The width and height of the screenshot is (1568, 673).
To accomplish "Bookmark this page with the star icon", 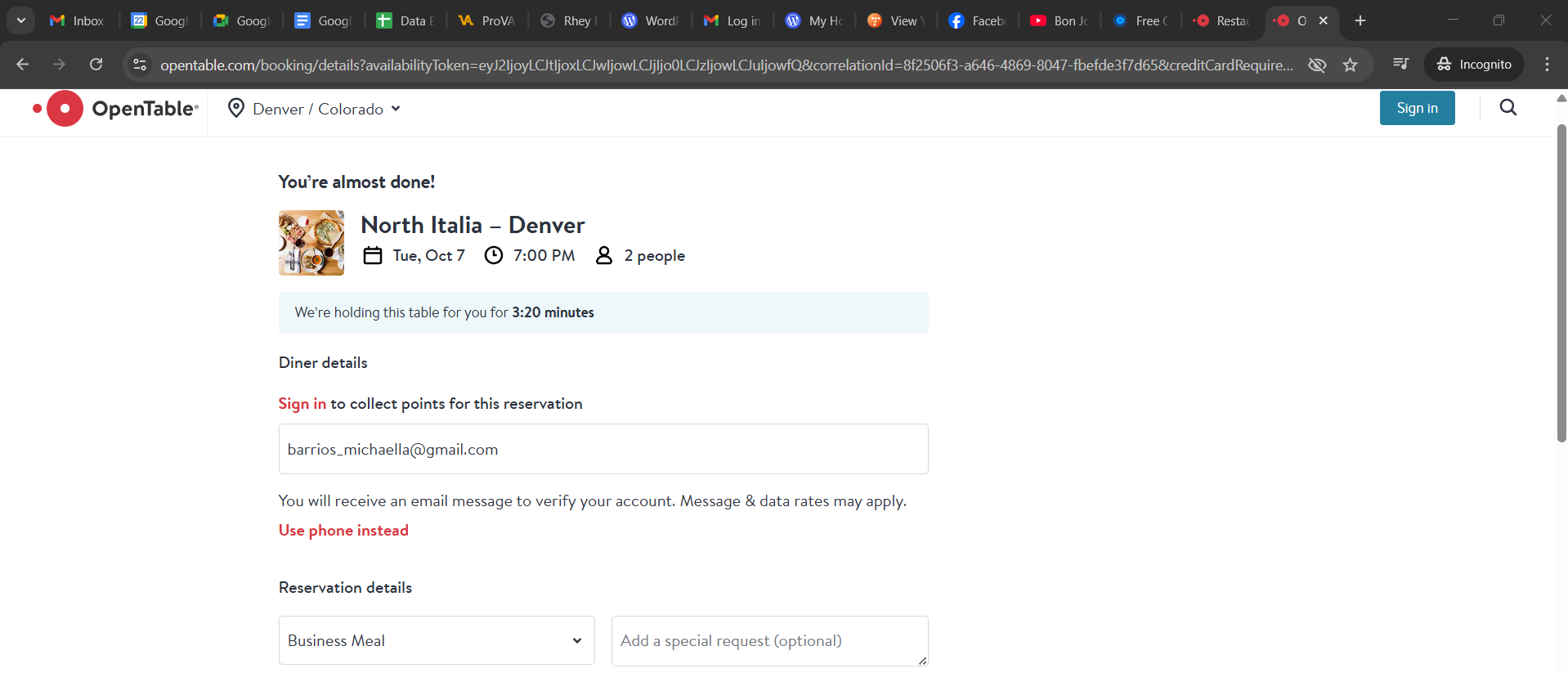I will (x=1350, y=65).
